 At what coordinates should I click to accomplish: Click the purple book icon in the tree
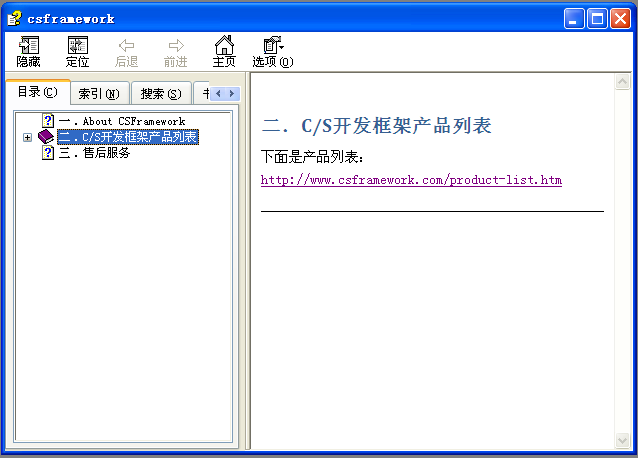[46, 137]
